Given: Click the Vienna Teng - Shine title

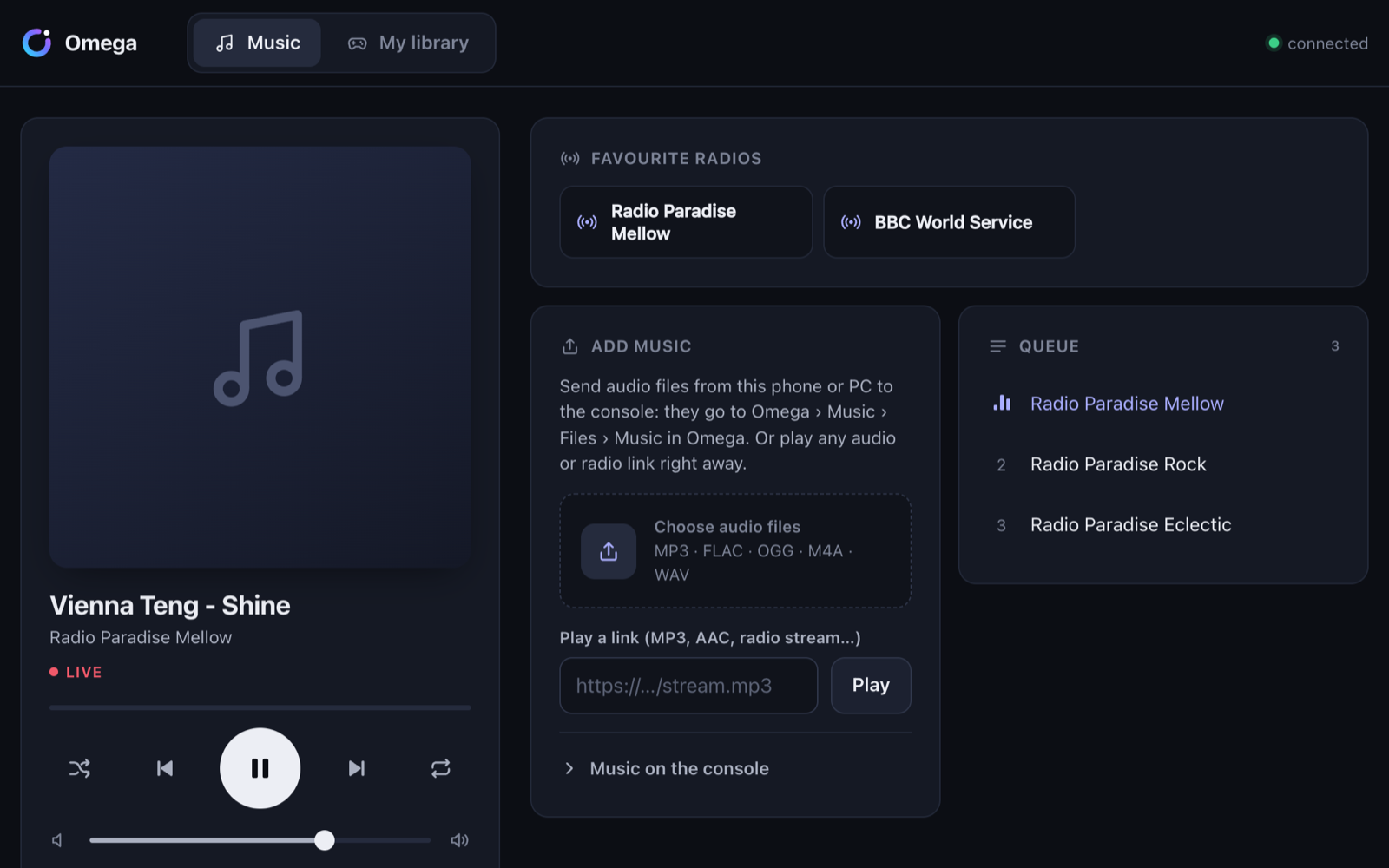Looking at the screenshot, I should click(170, 605).
